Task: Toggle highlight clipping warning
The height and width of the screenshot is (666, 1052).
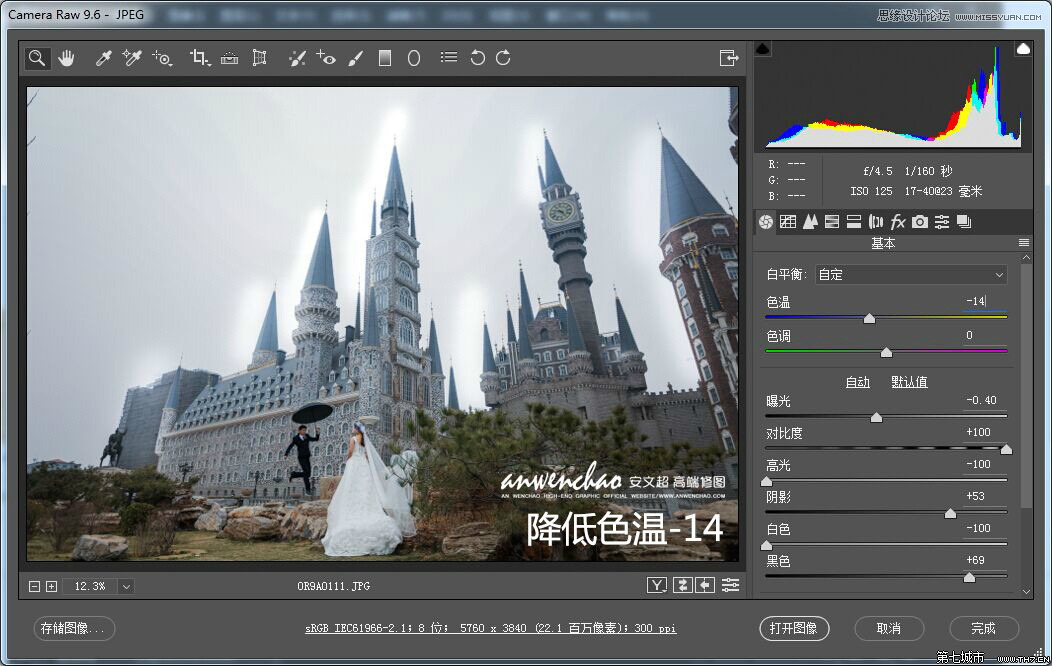Action: 1023,48
